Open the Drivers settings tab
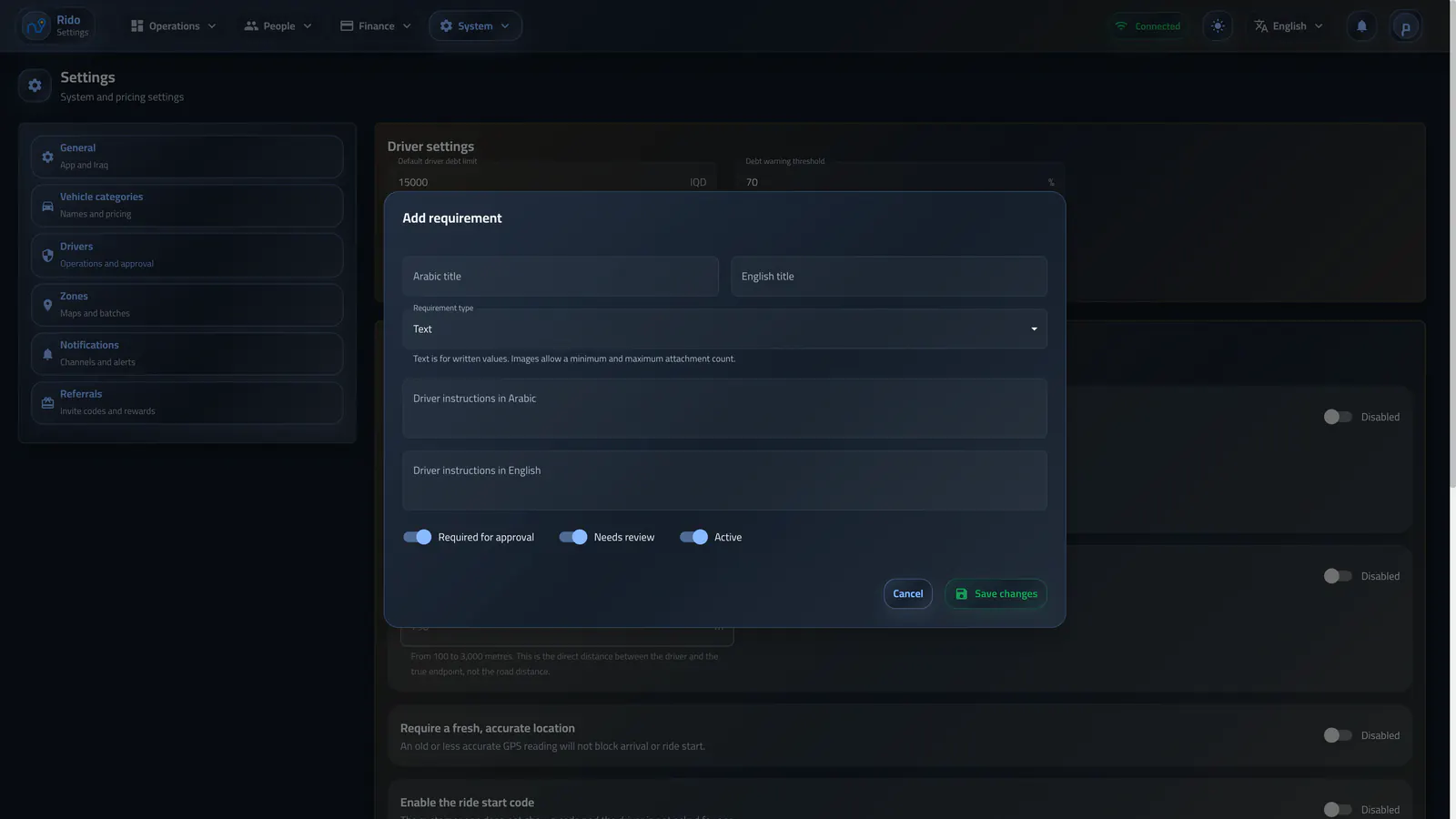The image size is (1456, 819). click(x=187, y=256)
